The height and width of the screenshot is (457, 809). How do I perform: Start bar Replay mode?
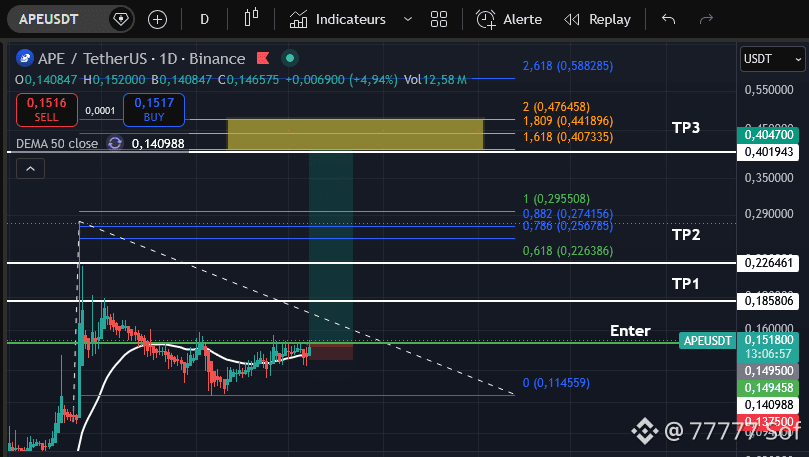point(597,20)
